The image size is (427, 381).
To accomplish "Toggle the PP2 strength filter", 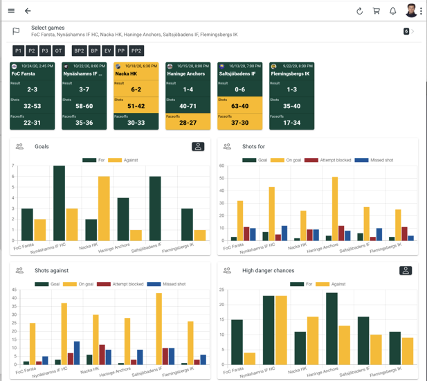I will coord(136,51).
